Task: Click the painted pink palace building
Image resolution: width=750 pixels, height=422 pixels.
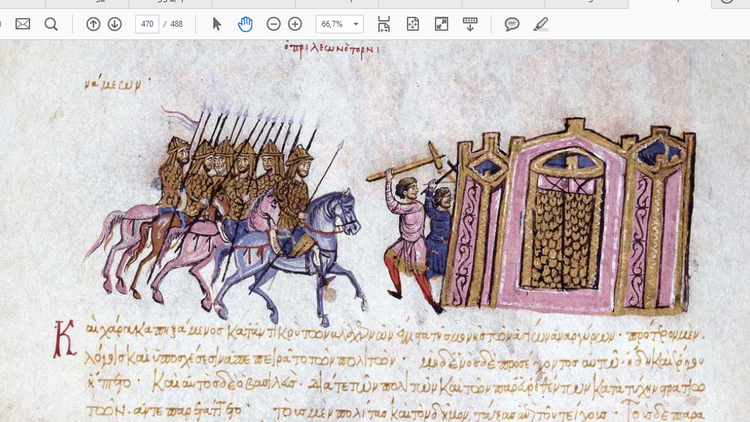Action: point(569,215)
